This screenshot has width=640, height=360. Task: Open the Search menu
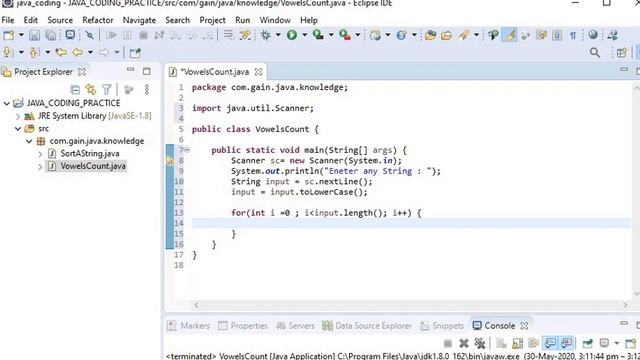click(178, 20)
